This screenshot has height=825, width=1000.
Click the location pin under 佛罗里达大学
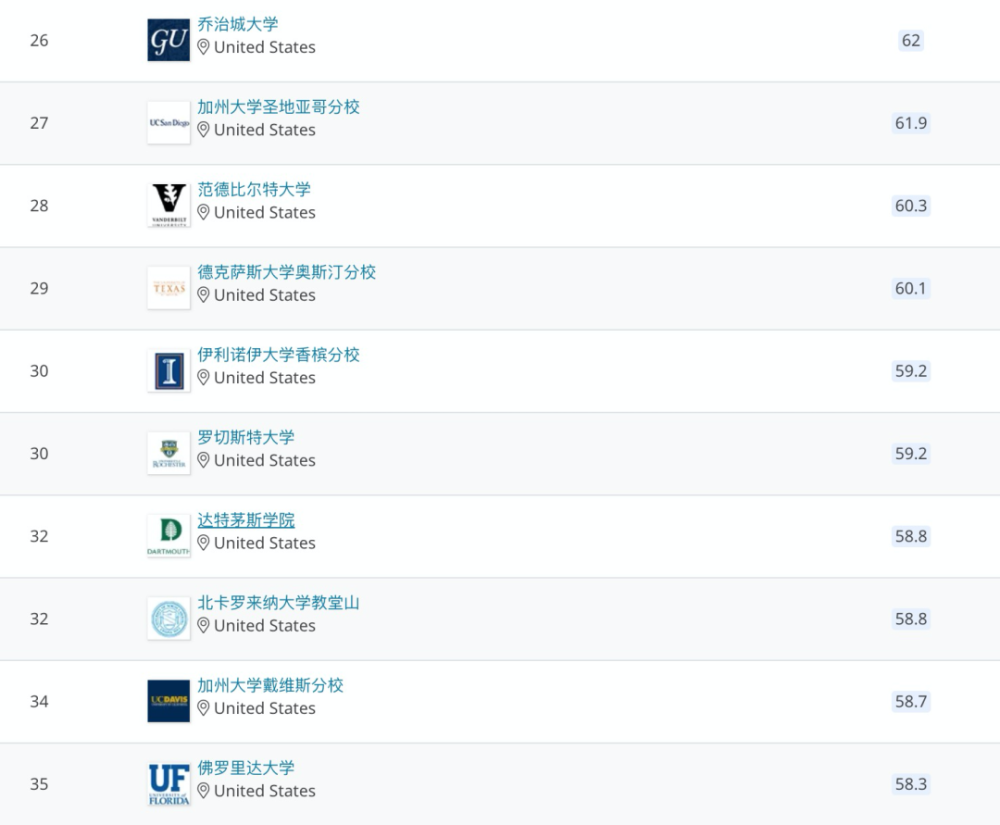point(203,791)
